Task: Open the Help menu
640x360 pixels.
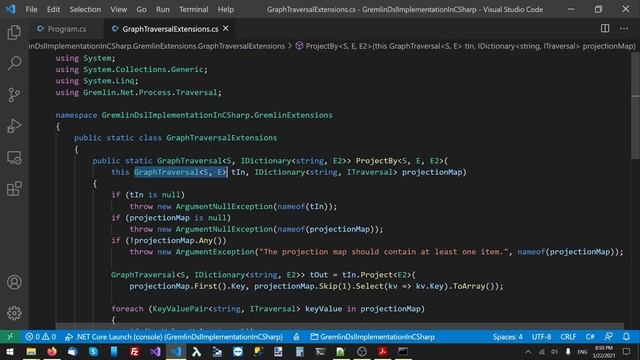Action: (x=226, y=9)
